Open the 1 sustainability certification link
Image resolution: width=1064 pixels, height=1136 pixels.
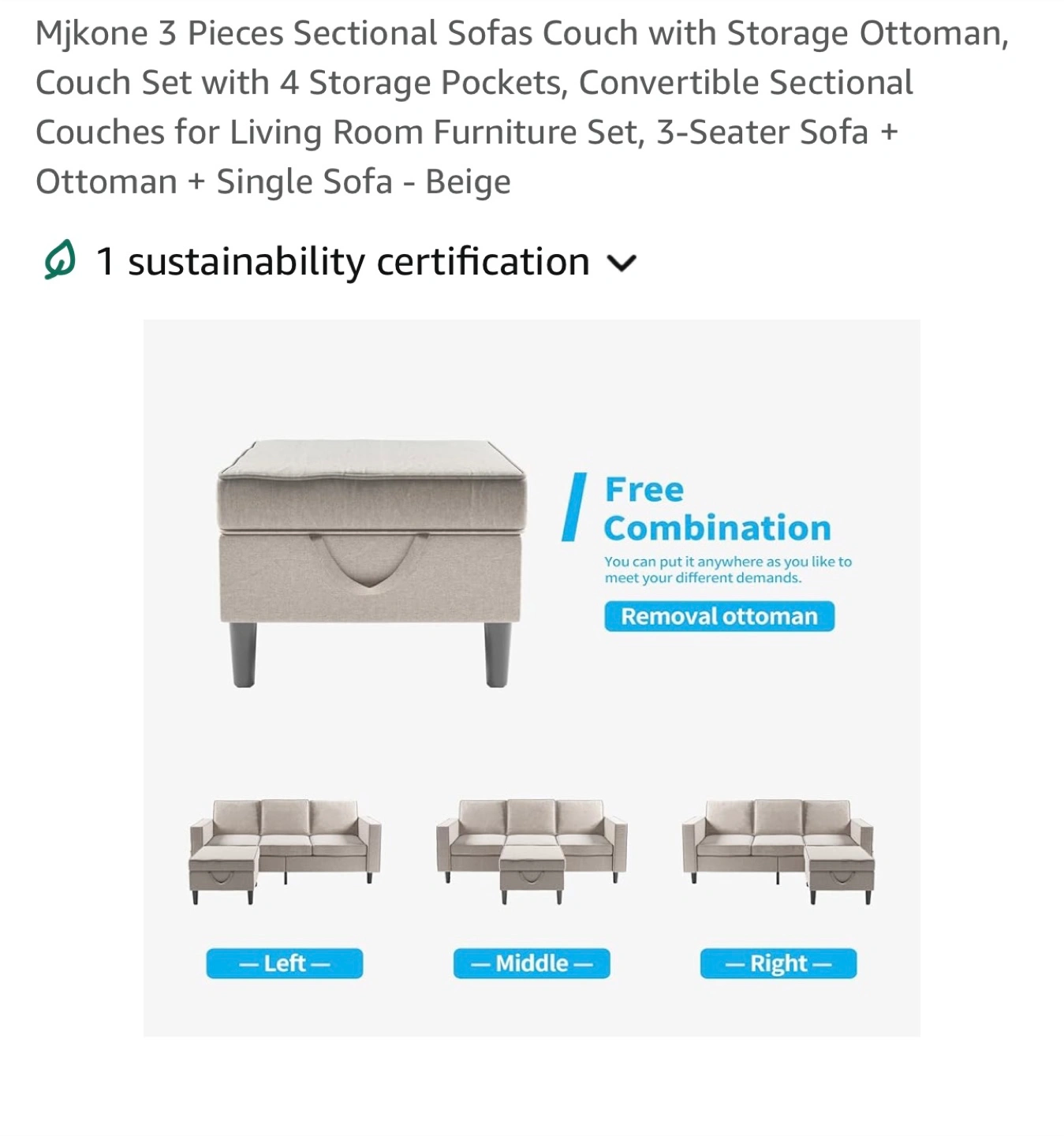tap(342, 261)
